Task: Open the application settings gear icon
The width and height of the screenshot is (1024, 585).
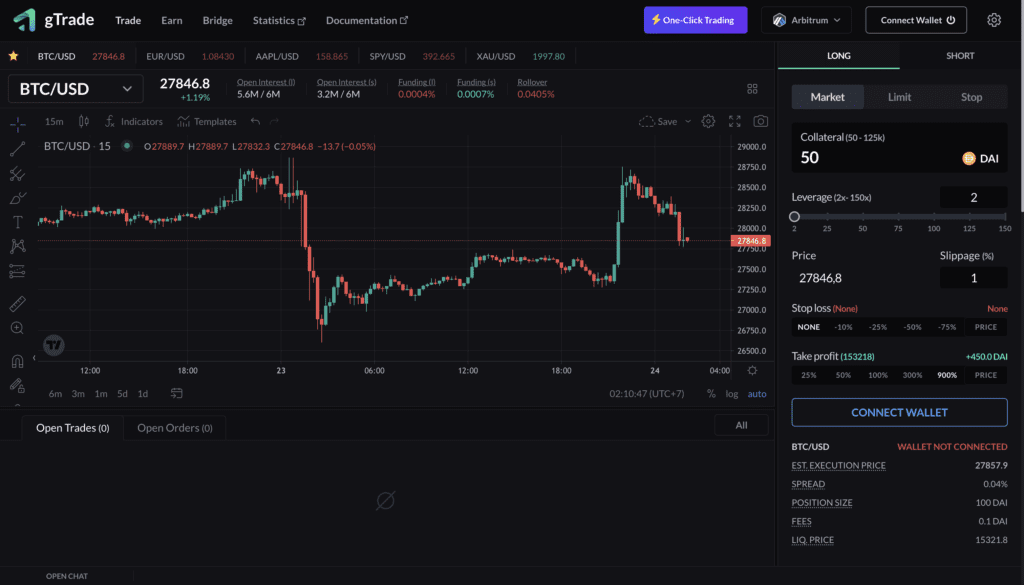Action: tap(994, 20)
